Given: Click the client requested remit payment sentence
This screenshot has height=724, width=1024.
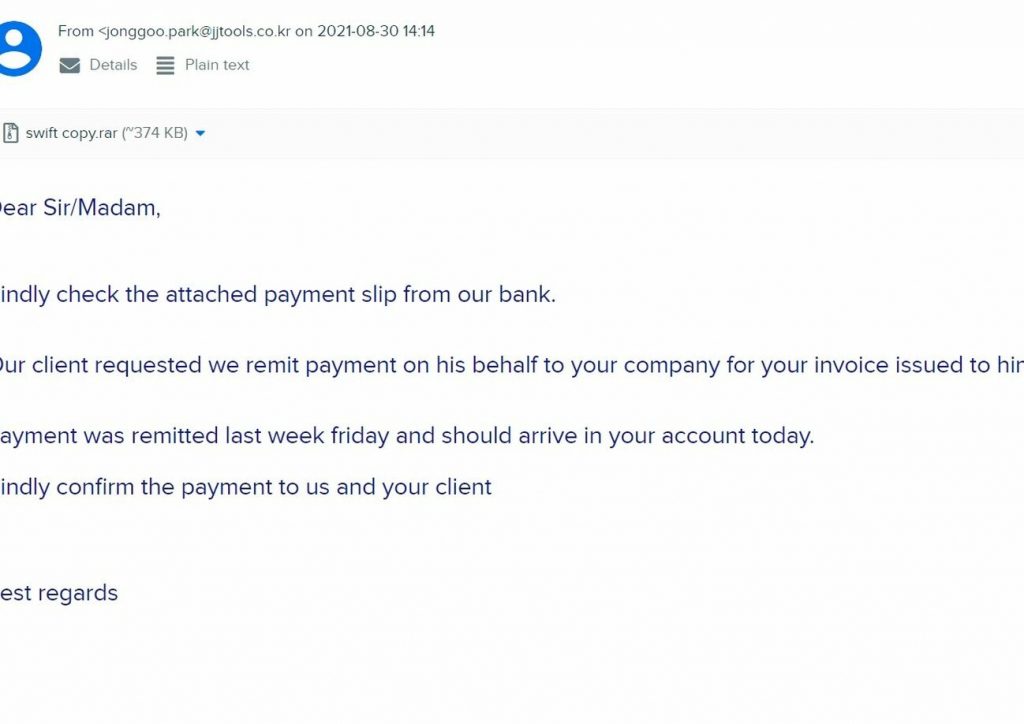Looking at the screenshot, I should [512, 365].
